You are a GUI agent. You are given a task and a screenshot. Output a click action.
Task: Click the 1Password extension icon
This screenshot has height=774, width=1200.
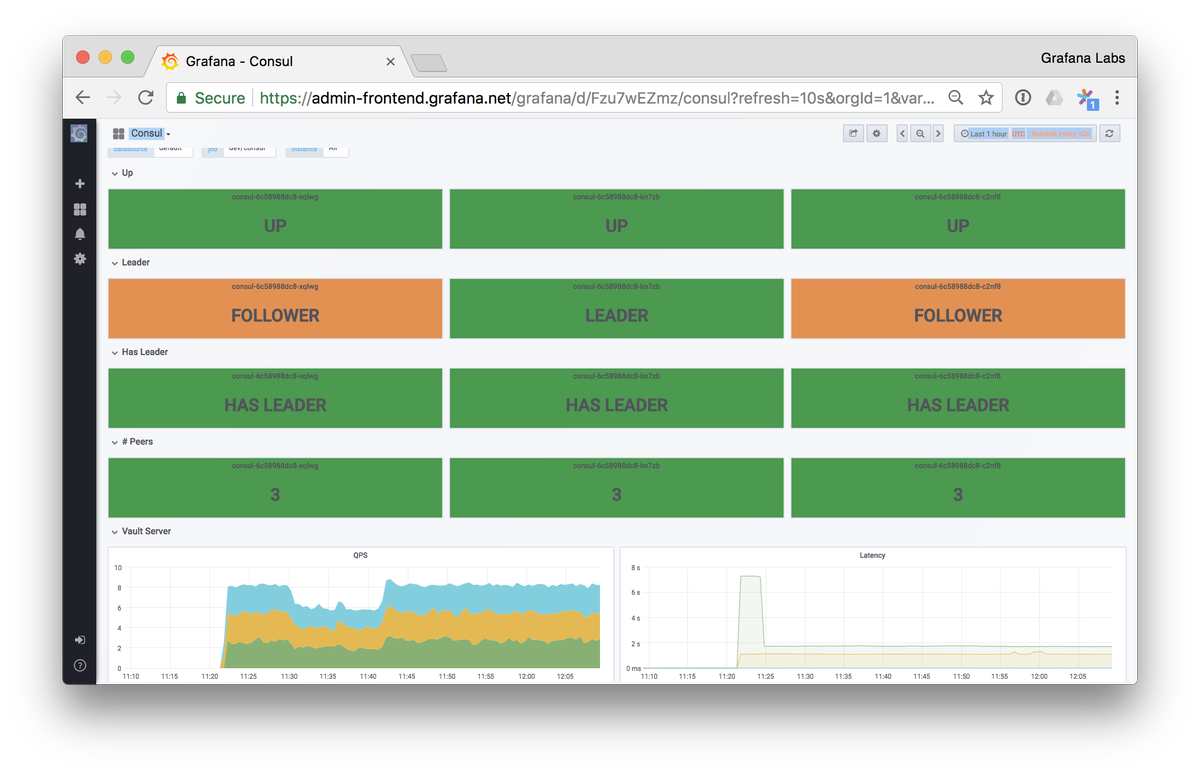(1023, 98)
